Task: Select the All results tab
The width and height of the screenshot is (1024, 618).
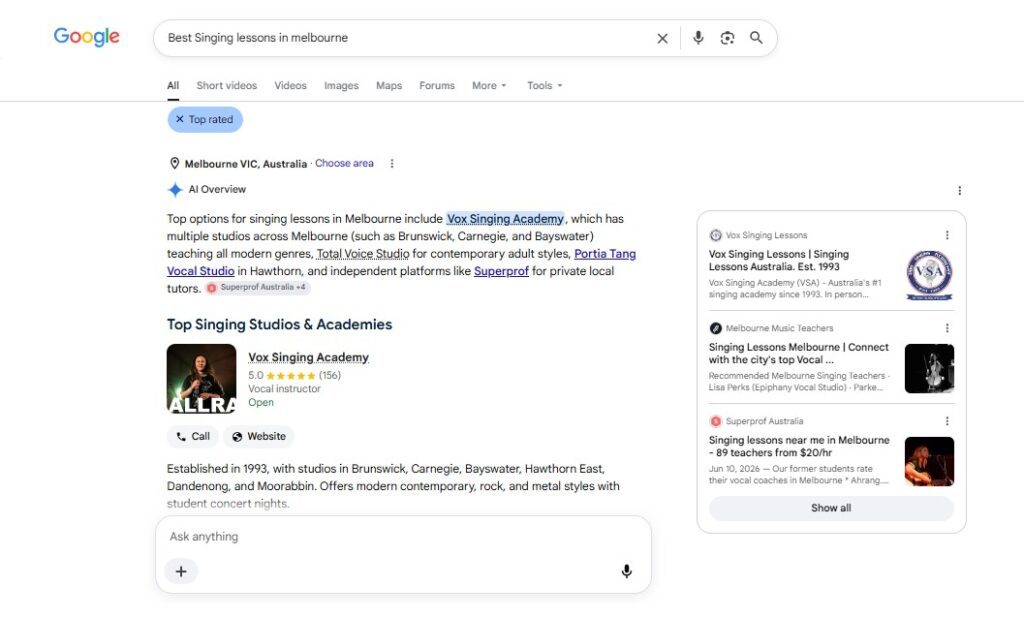Action: click(173, 86)
